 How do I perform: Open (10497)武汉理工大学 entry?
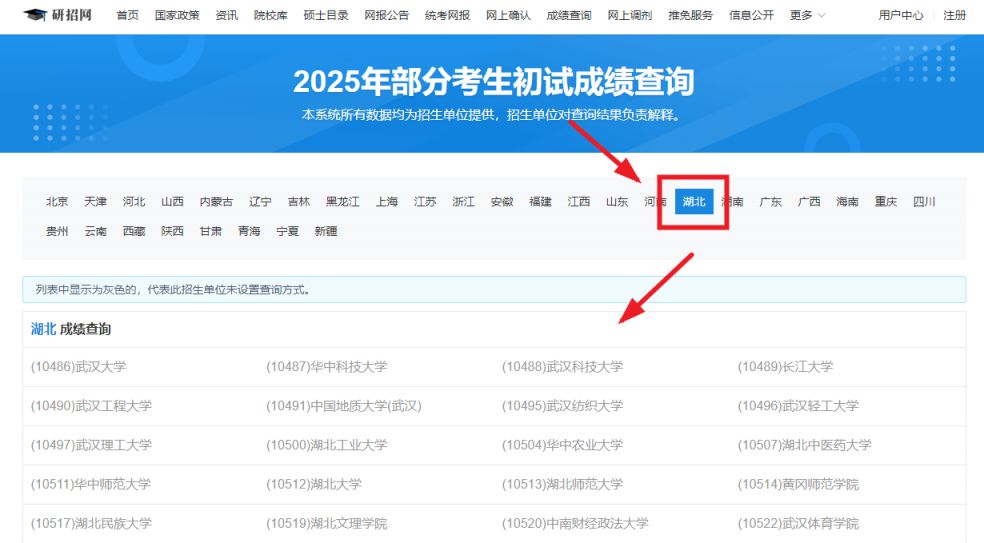(91, 445)
